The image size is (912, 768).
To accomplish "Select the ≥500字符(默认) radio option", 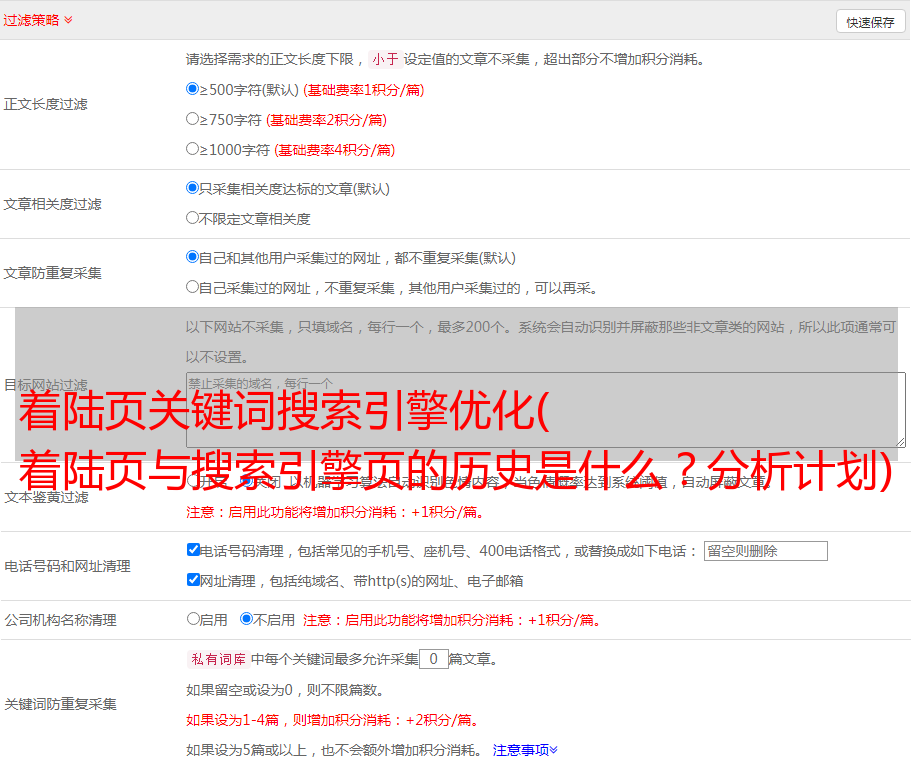I will 192,89.
